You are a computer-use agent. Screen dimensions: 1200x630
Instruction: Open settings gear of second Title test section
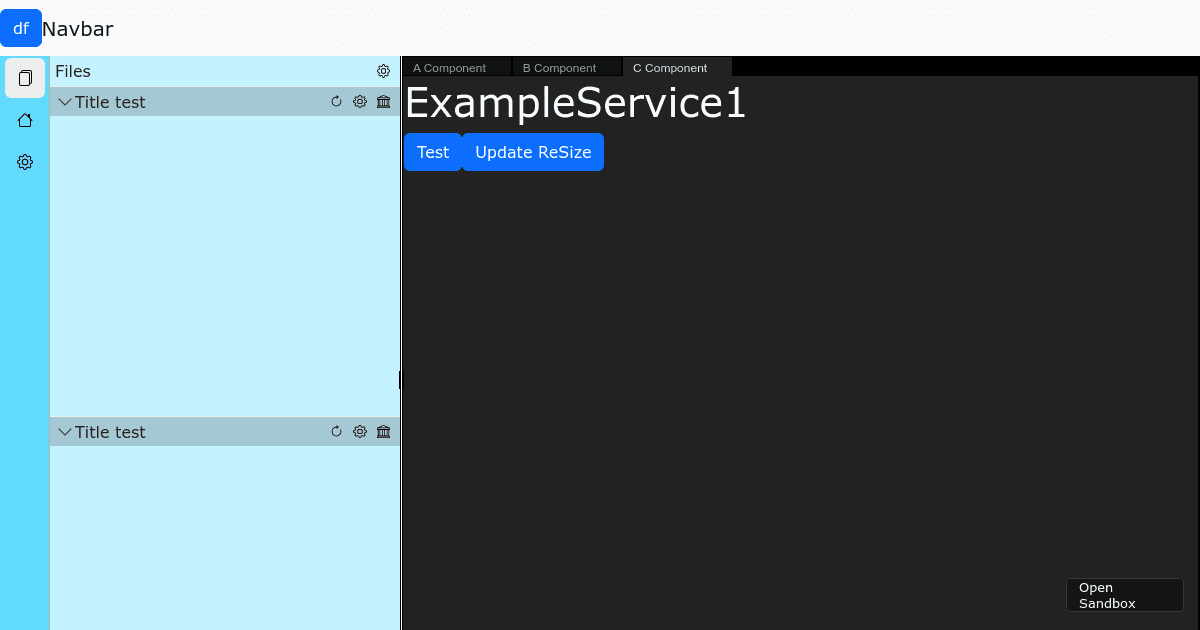pos(360,432)
